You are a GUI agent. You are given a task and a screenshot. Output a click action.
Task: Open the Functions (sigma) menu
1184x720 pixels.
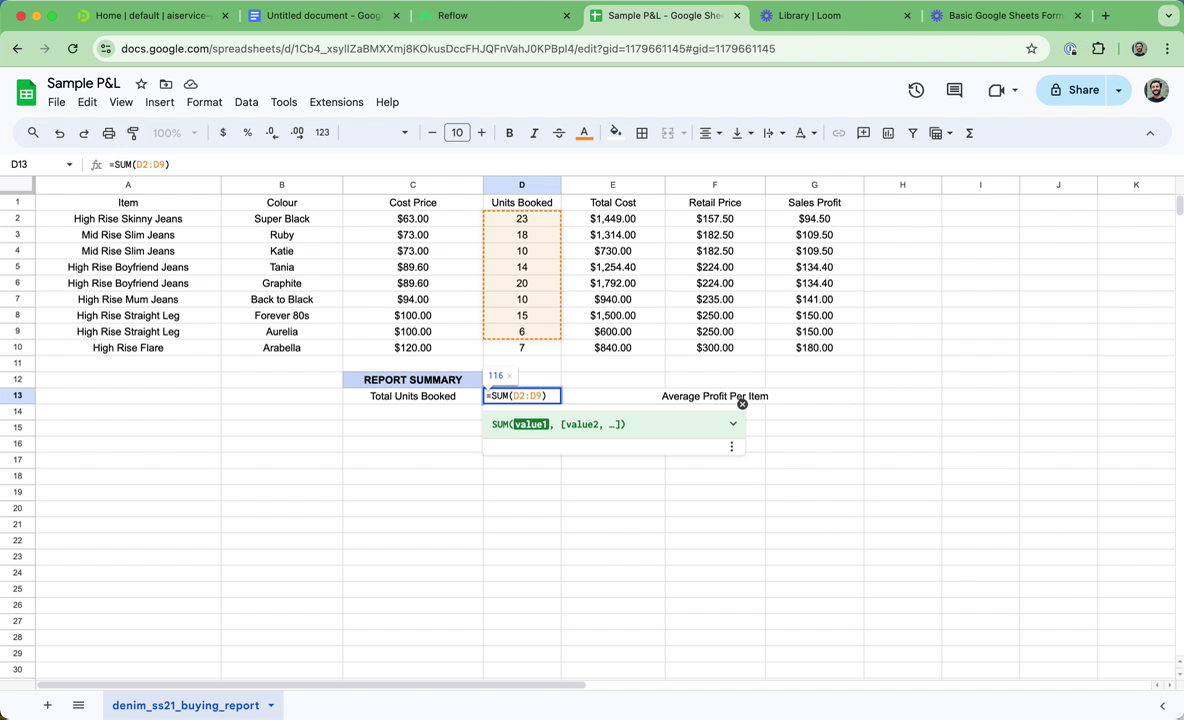pyautogui.click(x=969, y=132)
